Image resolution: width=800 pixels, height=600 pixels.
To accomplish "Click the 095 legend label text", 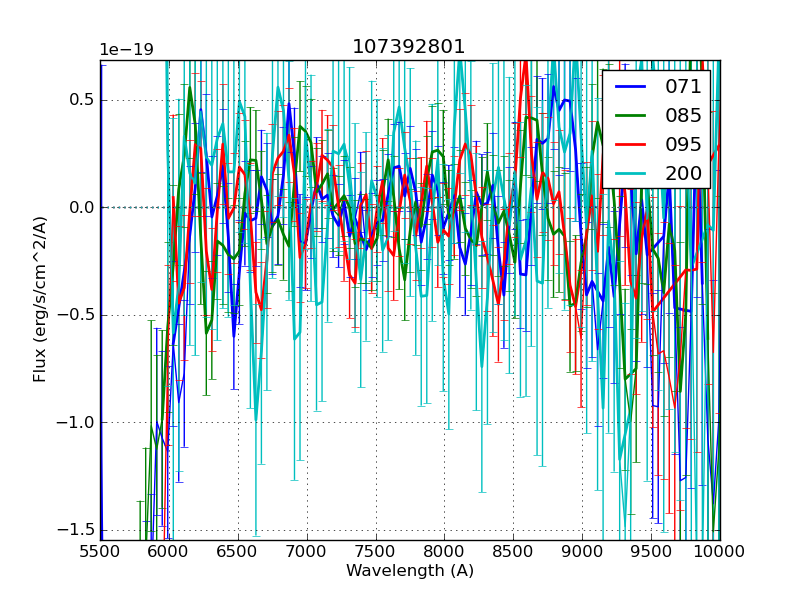I will 683,144.
